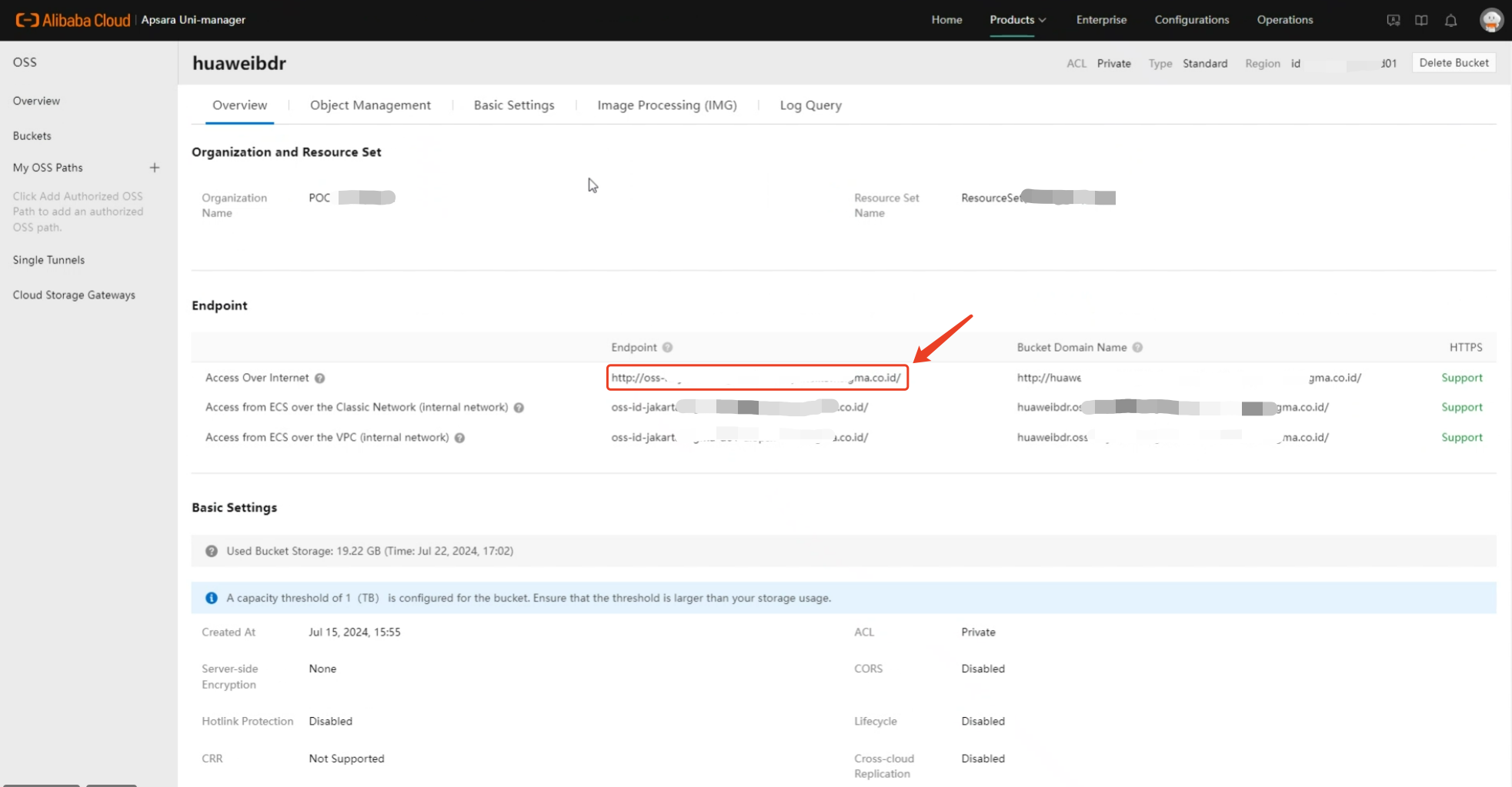Click the Lifecycle Disabled value

click(983, 722)
